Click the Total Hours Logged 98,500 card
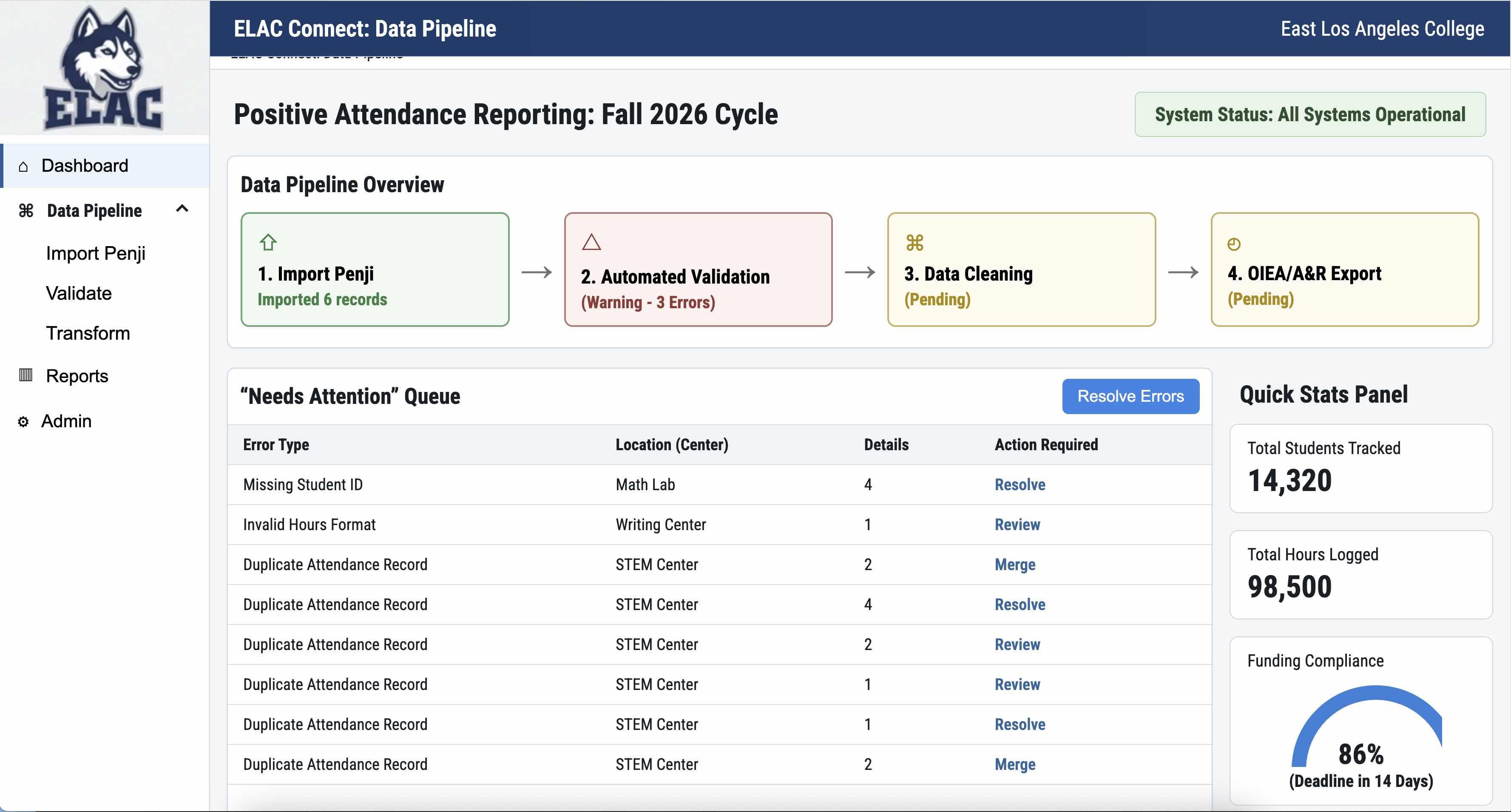This screenshot has width=1511, height=812. (x=1361, y=575)
